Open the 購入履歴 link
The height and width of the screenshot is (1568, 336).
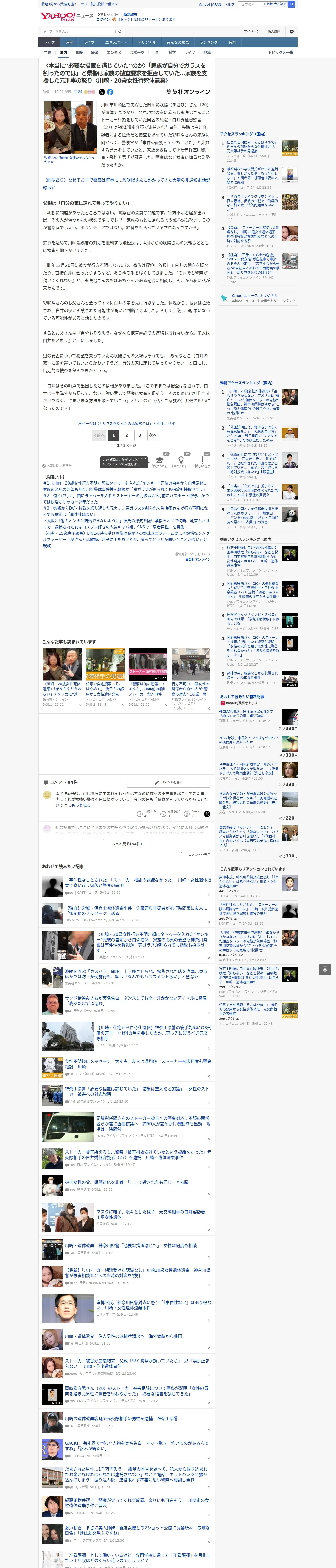pyautogui.click(x=274, y=32)
